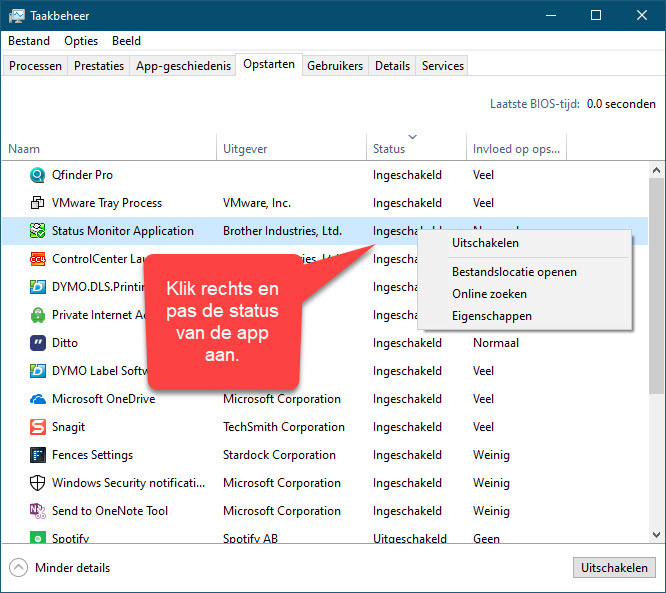
Task: Click the Fences Settings icon
Action: tap(37, 455)
